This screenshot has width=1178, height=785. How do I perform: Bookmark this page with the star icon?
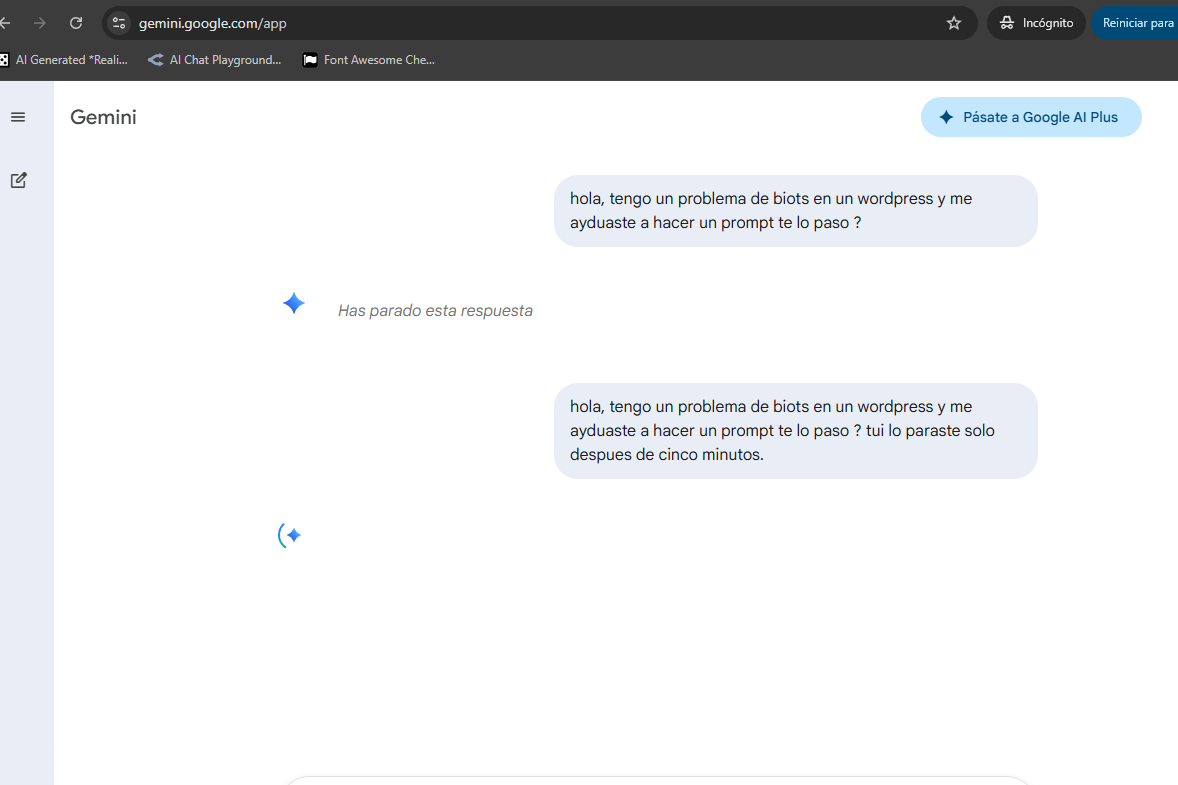pyautogui.click(x=954, y=23)
